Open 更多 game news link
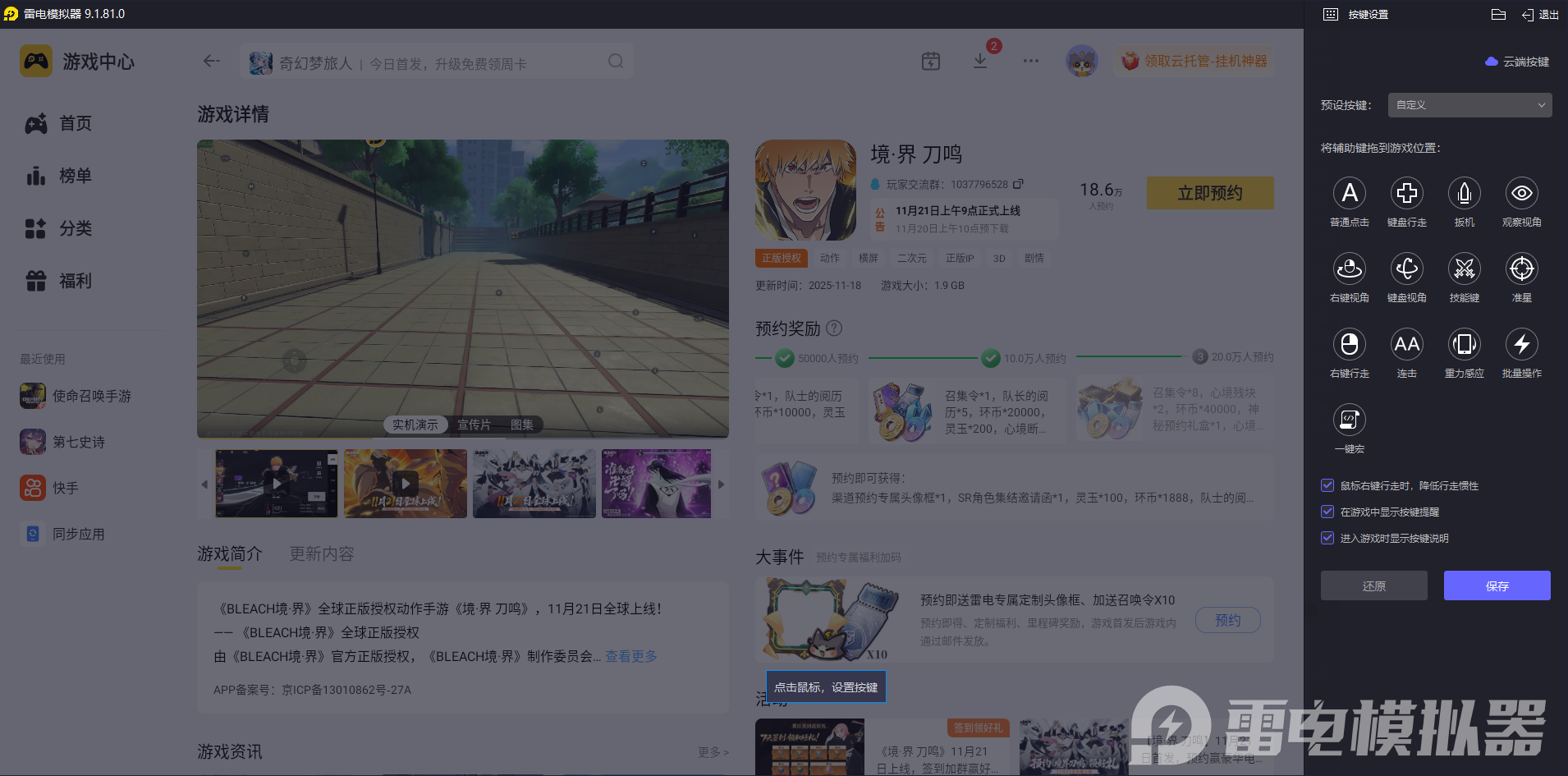This screenshot has height=776, width=1568. click(713, 752)
